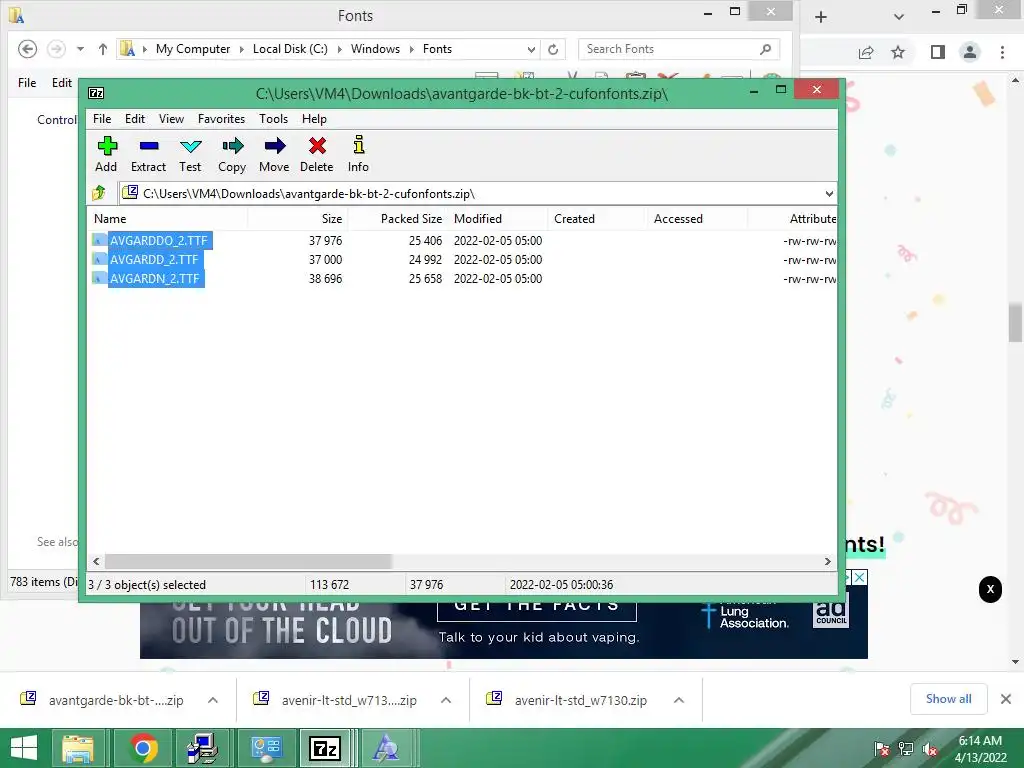
Task: Choose the Move toolbar icon
Action: tap(274, 154)
